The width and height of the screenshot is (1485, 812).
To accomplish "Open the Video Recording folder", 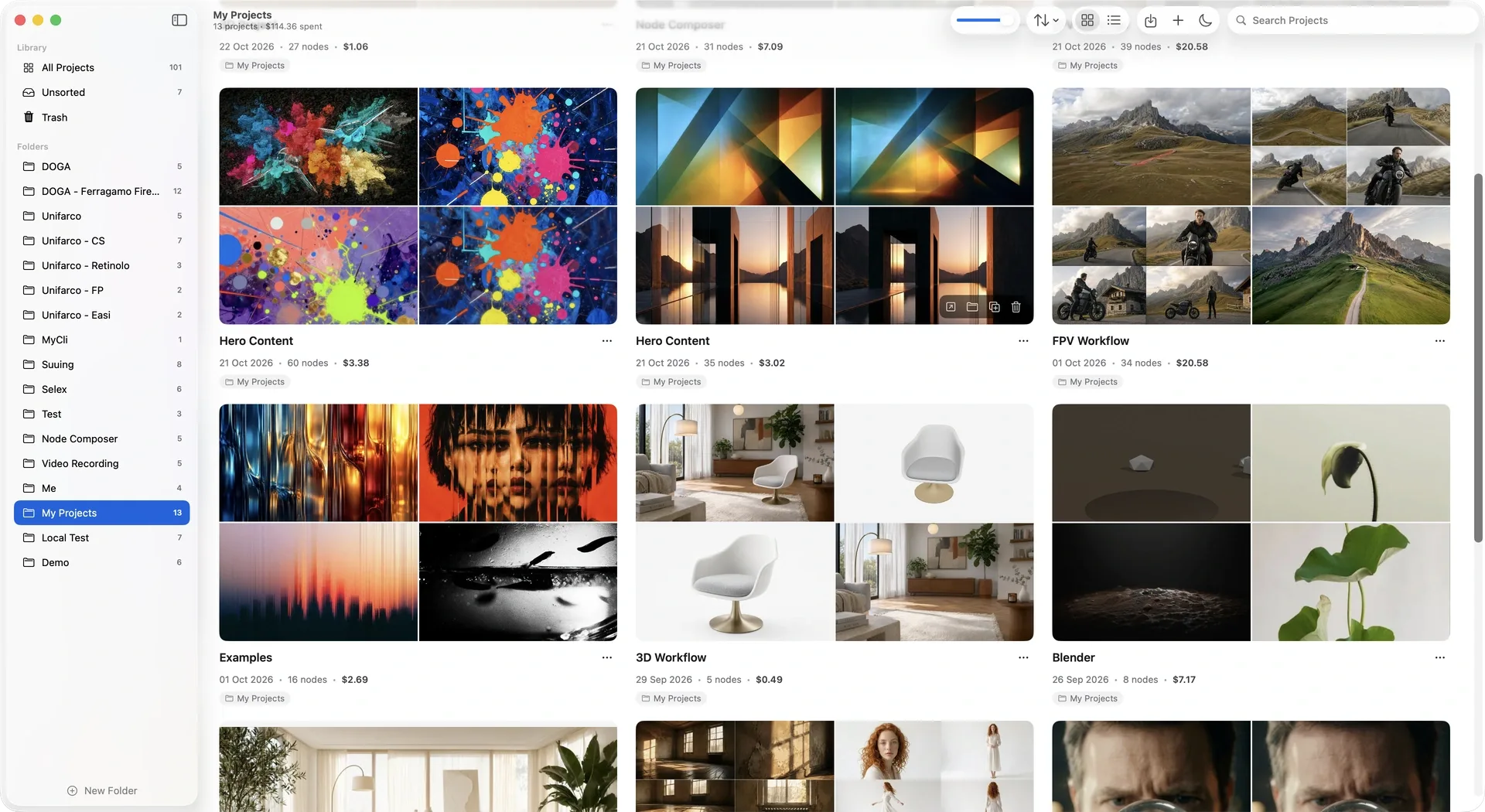I will pyautogui.click(x=102, y=464).
